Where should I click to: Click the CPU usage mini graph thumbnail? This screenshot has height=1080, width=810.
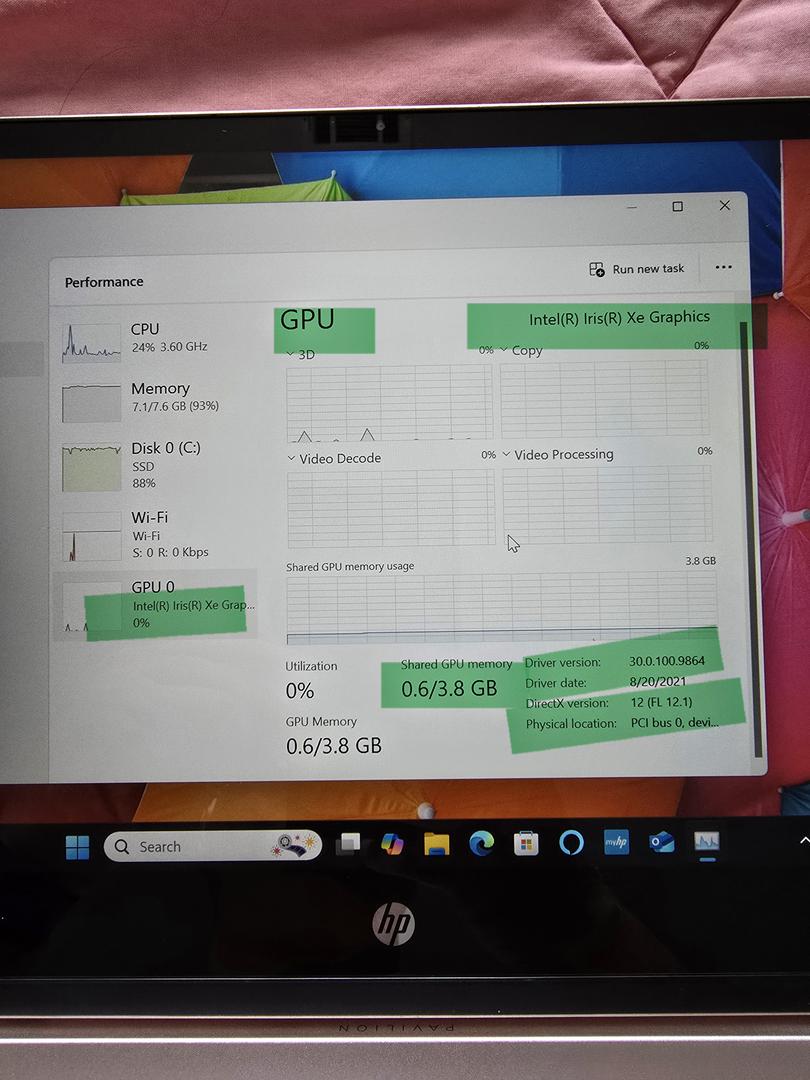(91, 343)
